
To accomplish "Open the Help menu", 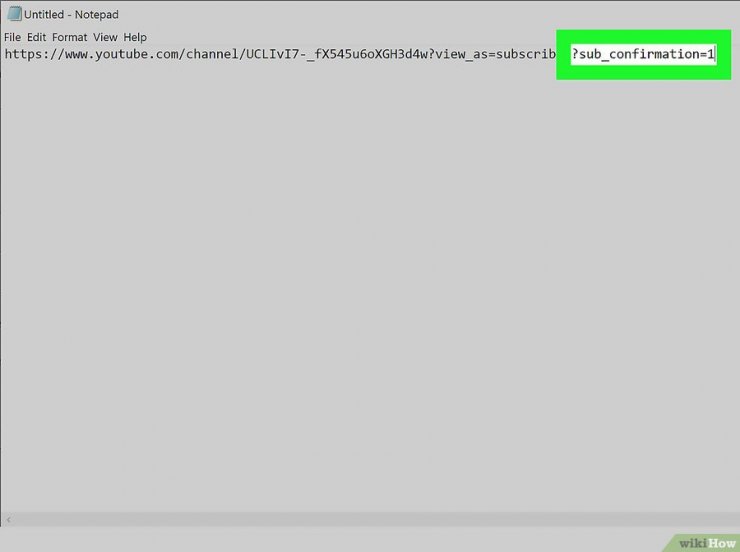I will (x=135, y=37).
